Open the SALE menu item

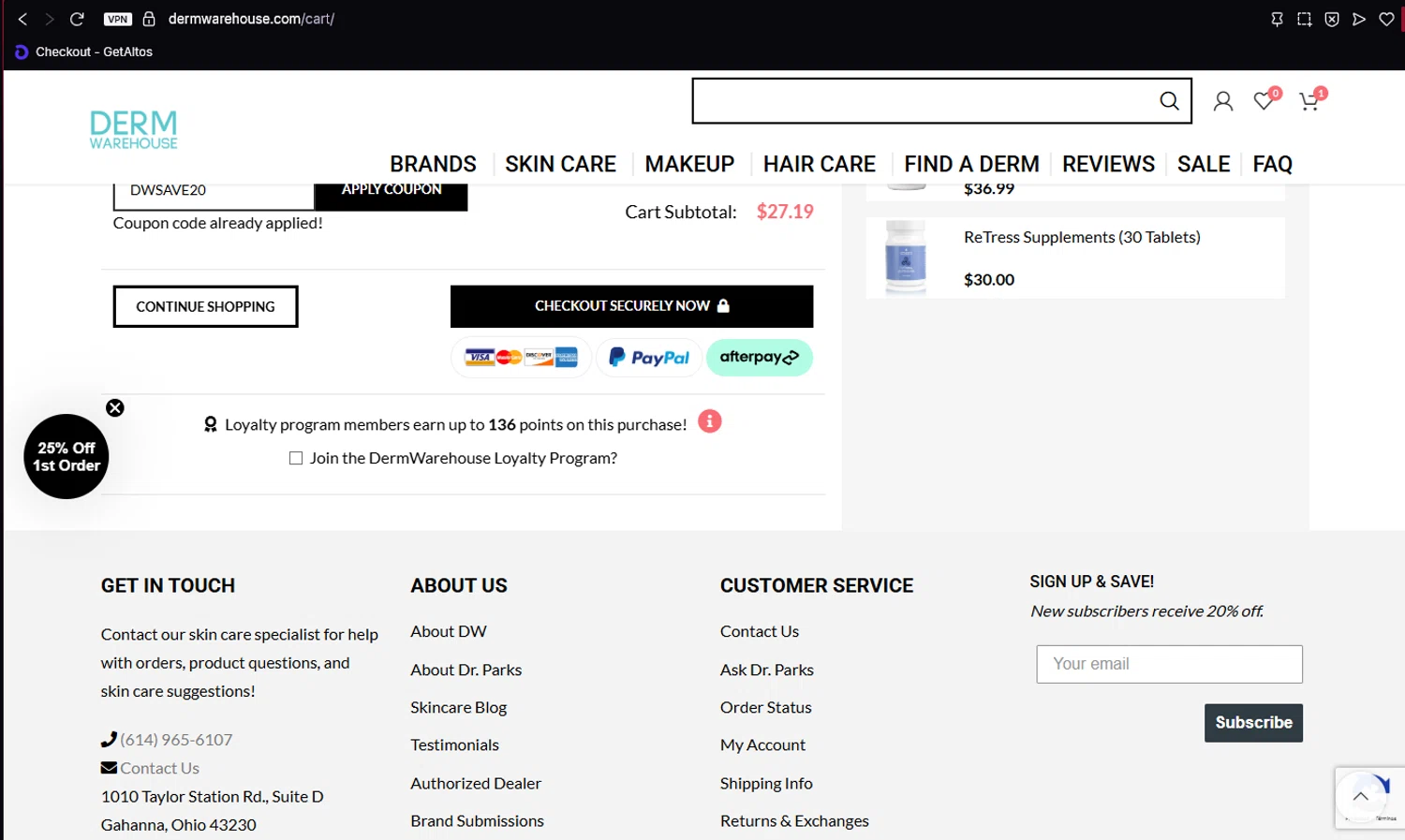pos(1204,165)
